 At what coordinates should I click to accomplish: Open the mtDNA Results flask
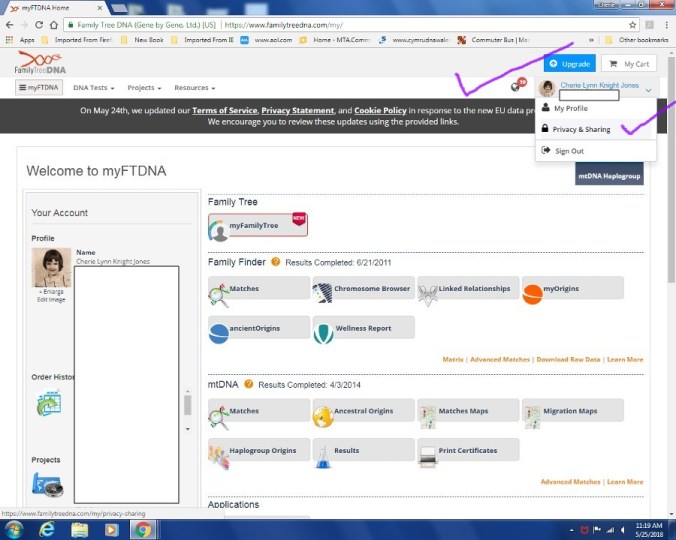pos(363,451)
